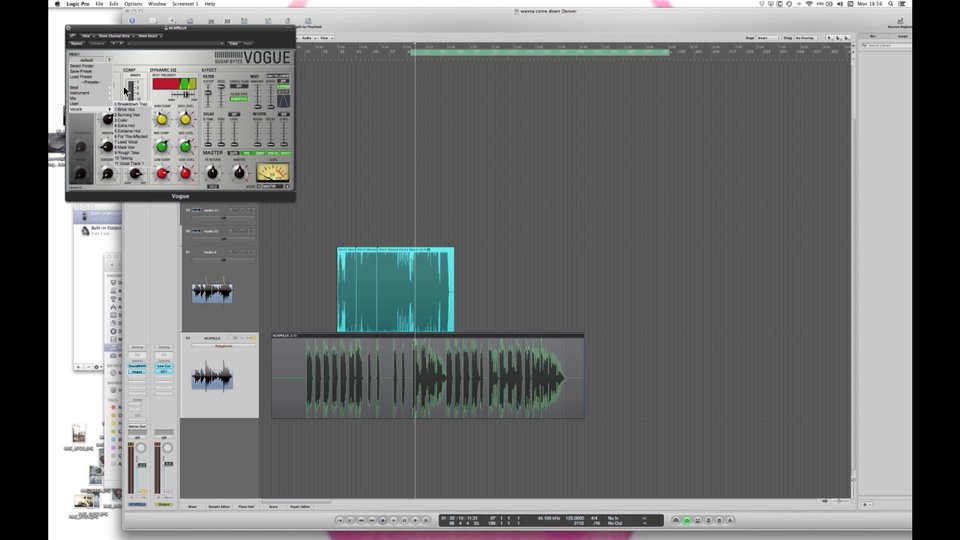The height and width of the screenshot is (540, 960).
Task: Toggle the Master Safe button
Action: click(233, 153)
